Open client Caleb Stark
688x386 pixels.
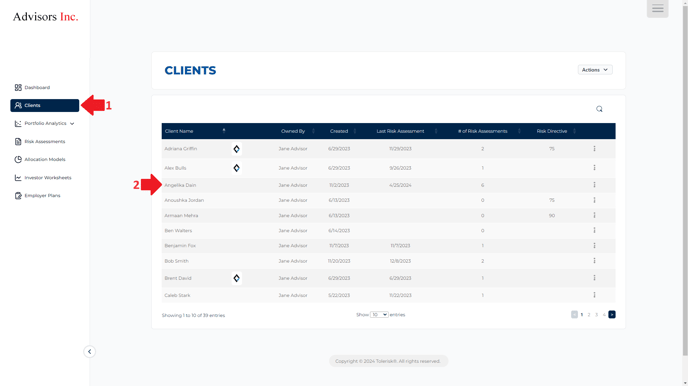point(177,295)
